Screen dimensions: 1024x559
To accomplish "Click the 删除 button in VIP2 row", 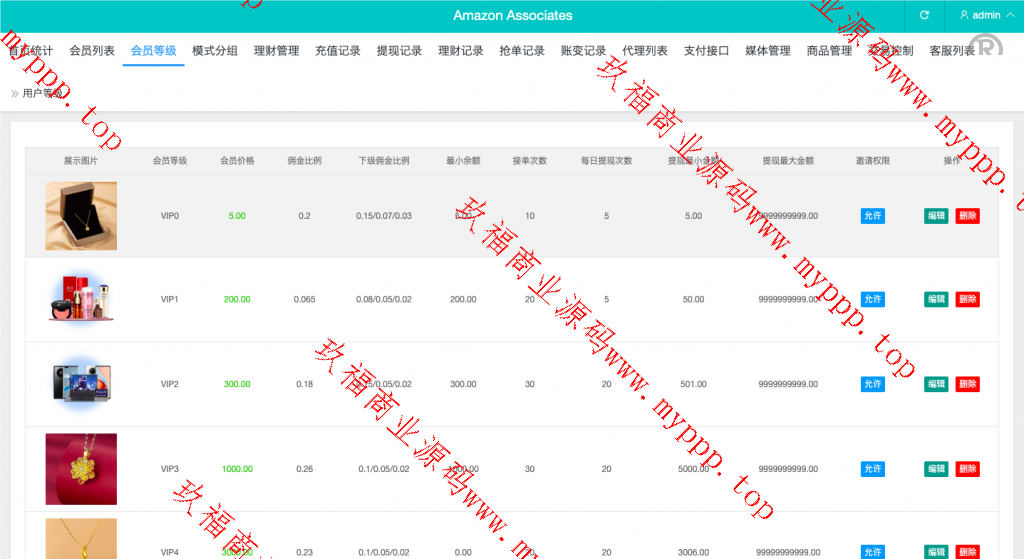I will pyautogui.click(x=967, y=384).
